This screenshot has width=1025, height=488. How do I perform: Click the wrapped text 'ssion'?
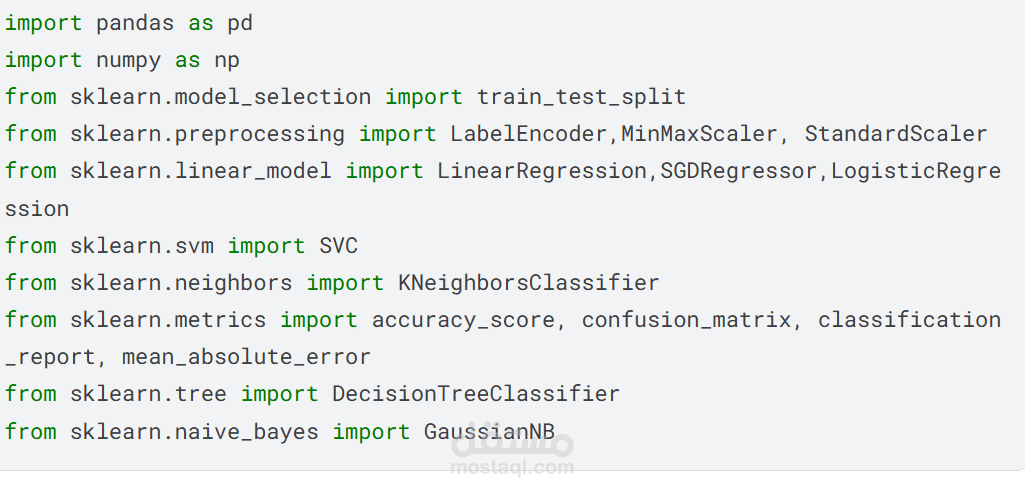[37, 209]
